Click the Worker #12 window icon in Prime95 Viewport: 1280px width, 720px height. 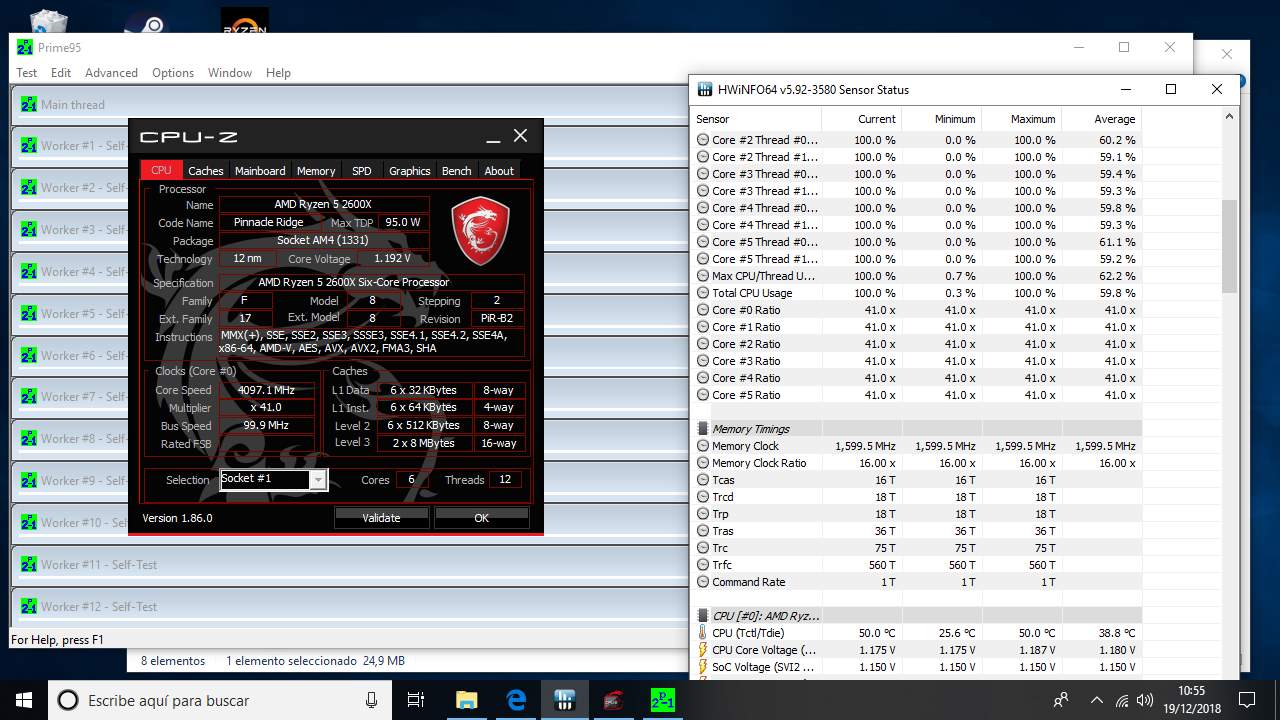tap(28, 606)
